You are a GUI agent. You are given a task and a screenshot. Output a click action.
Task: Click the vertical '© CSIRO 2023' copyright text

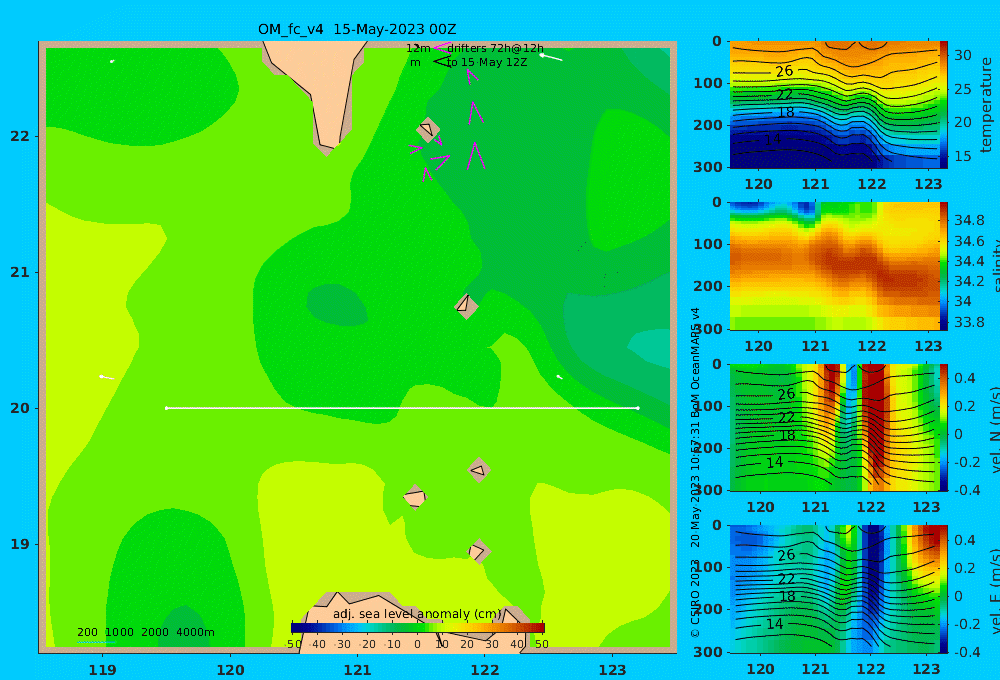coord(696,598)
